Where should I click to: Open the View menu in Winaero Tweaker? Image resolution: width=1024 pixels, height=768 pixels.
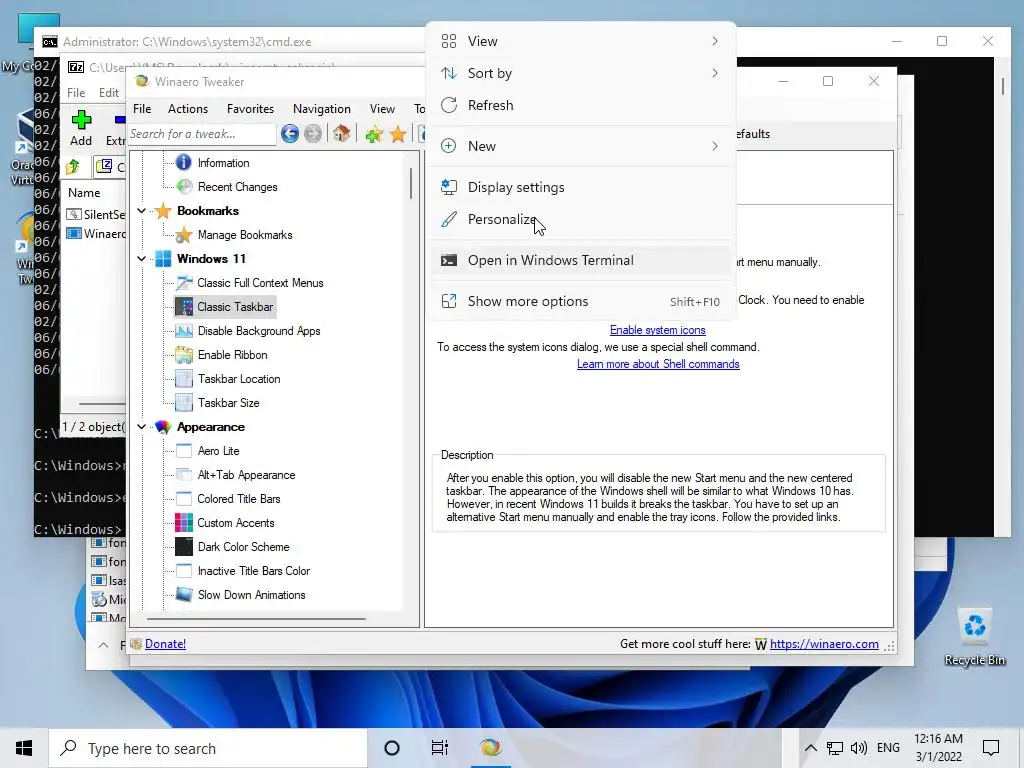pyautogui.click(x=382, y=109)
